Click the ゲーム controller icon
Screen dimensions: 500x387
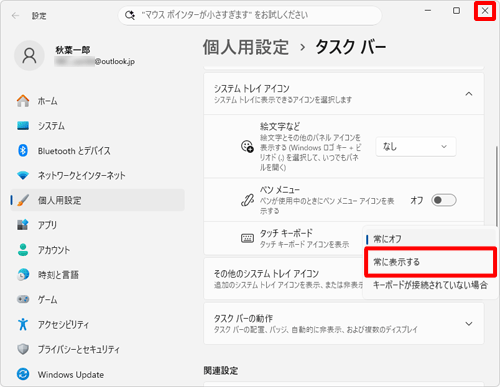coord(23,299)
